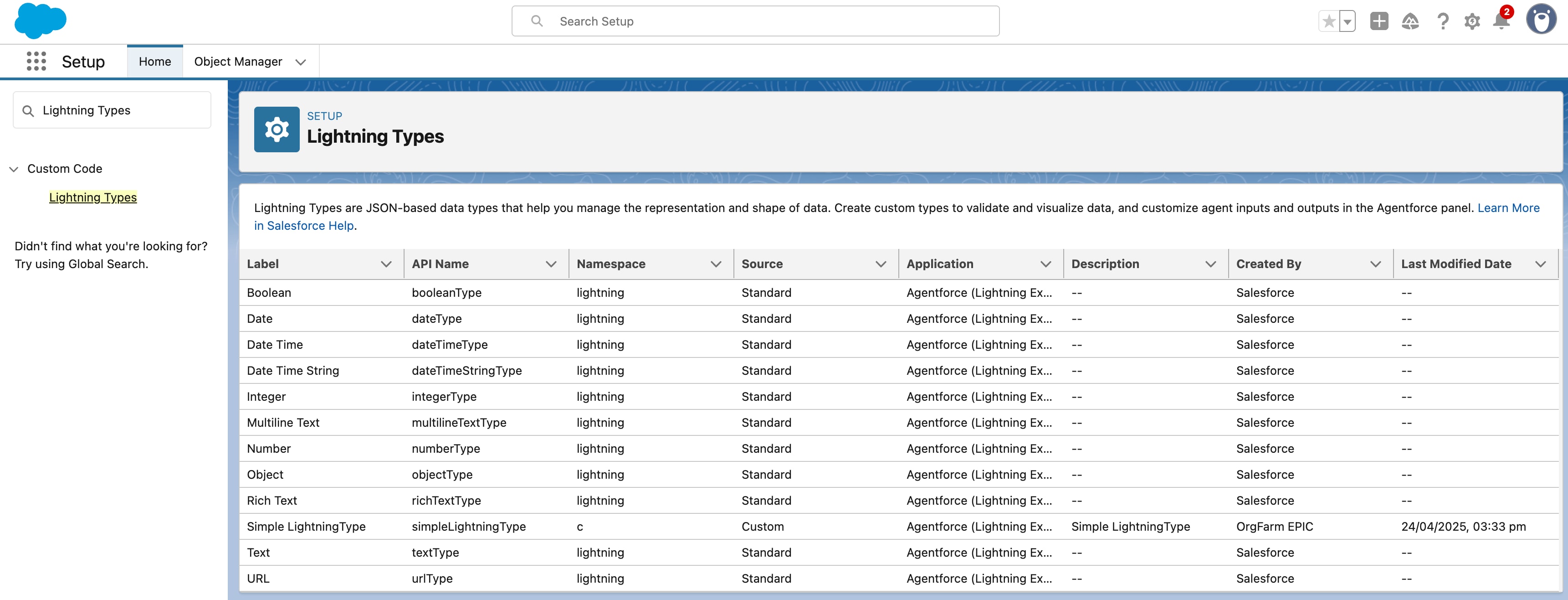1568x600 pixels.
Task: Sort by the Namespace column header
Action: tap(611, 264)
